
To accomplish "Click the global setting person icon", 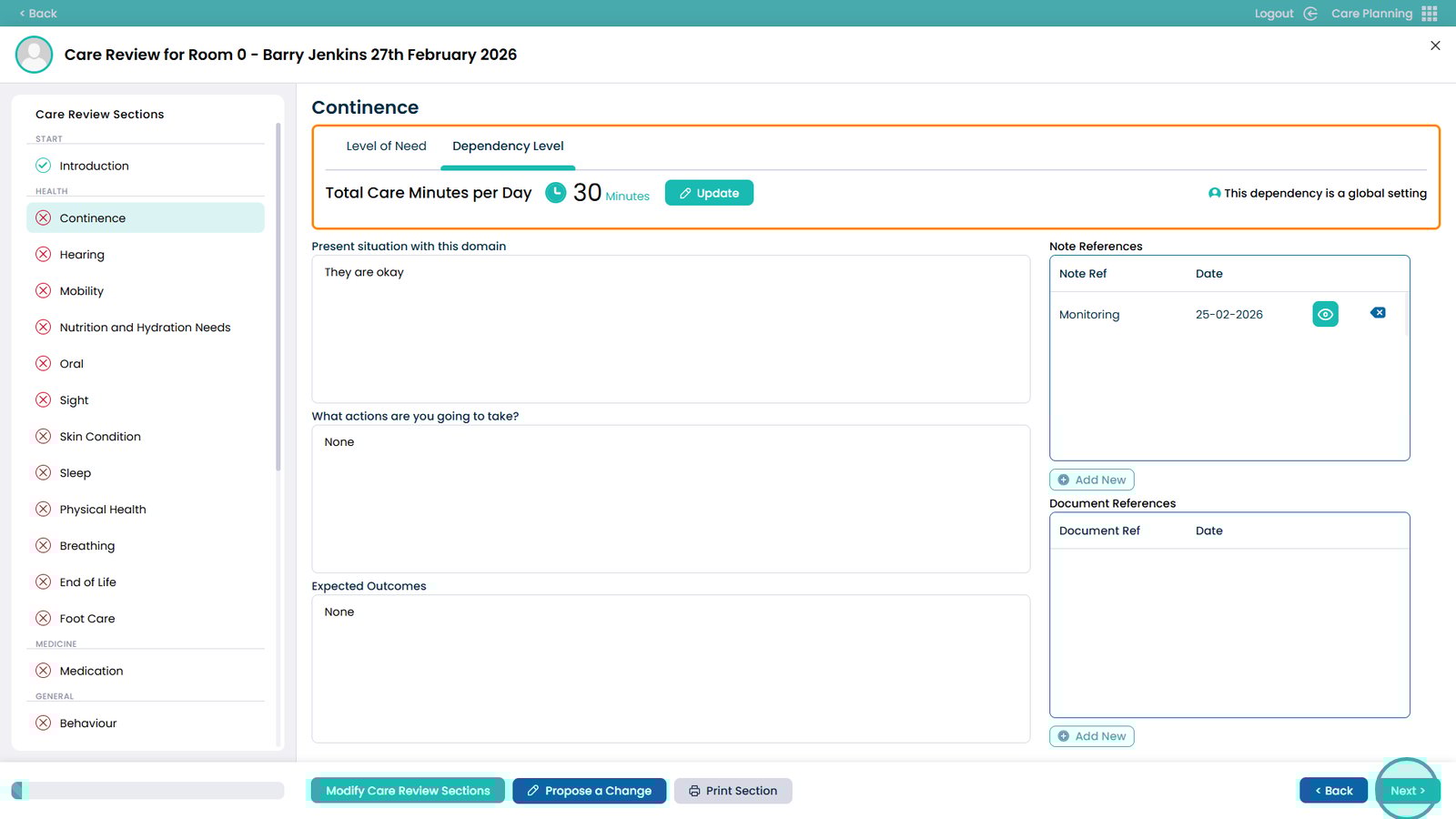I will click(x=1214, y=193).
